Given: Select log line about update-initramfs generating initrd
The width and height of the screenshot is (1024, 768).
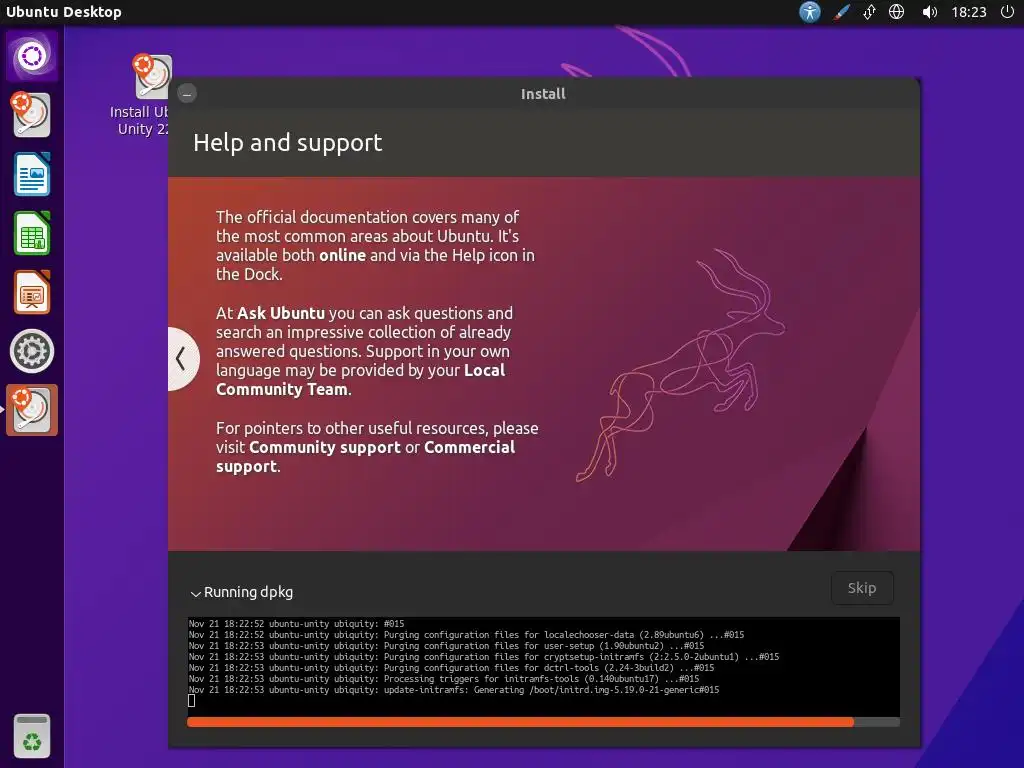Looking at the screenshot, I should pyautogui.click(x=454, y=690).
